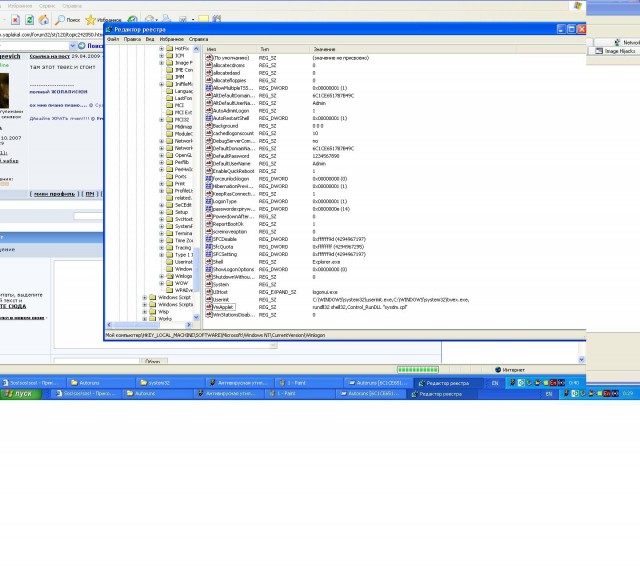The image size is (640, 569).
Task: Select the EnableQuickReboot value name
Action: pos(233,171)
